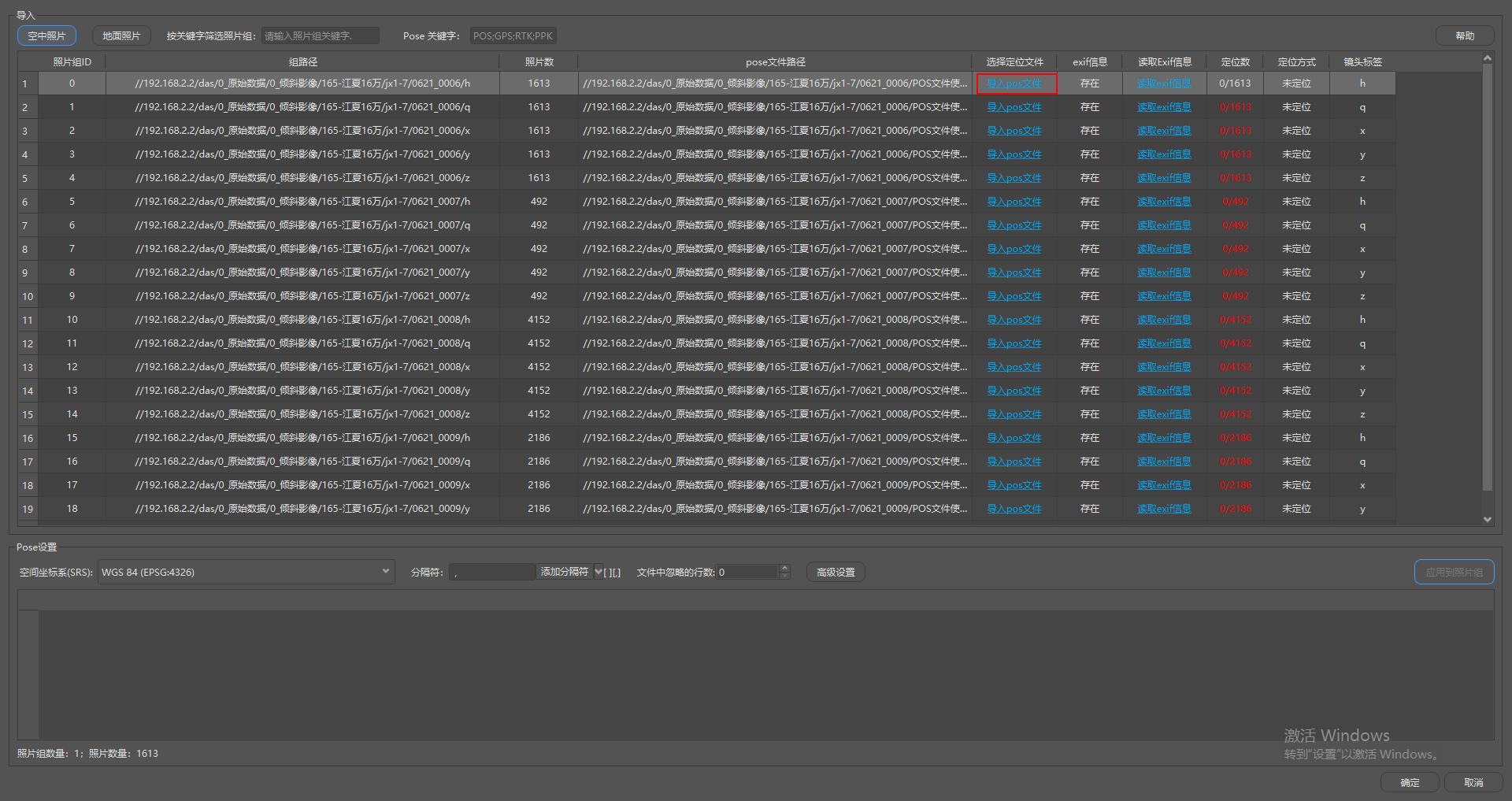1512x801 pixels.
Task: Select row header number 19
Action: coord(28,509)
